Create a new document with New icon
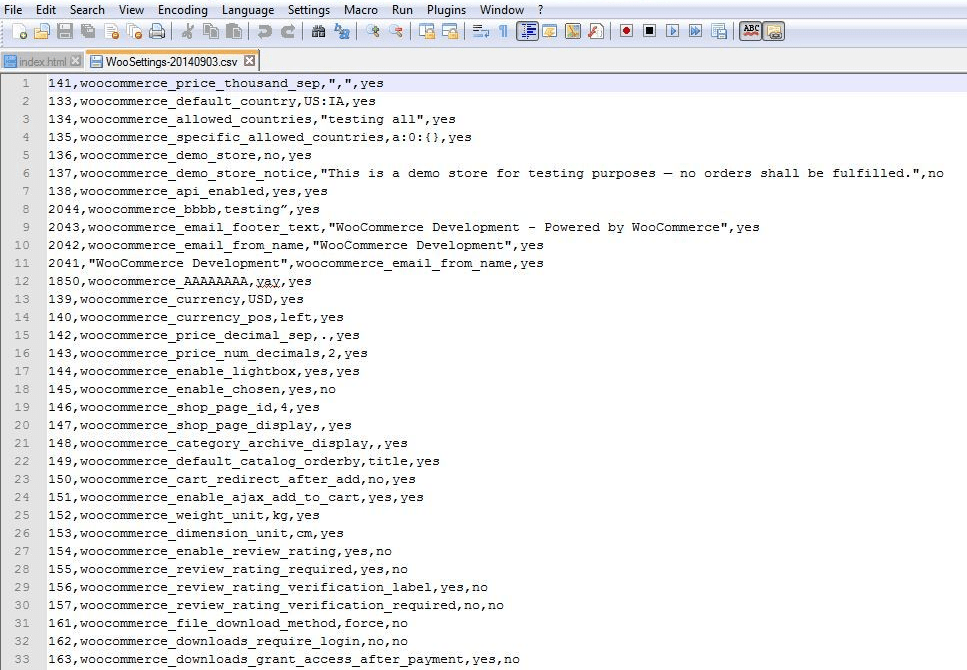Screen dimensions: 967x670 coord(19,31)
